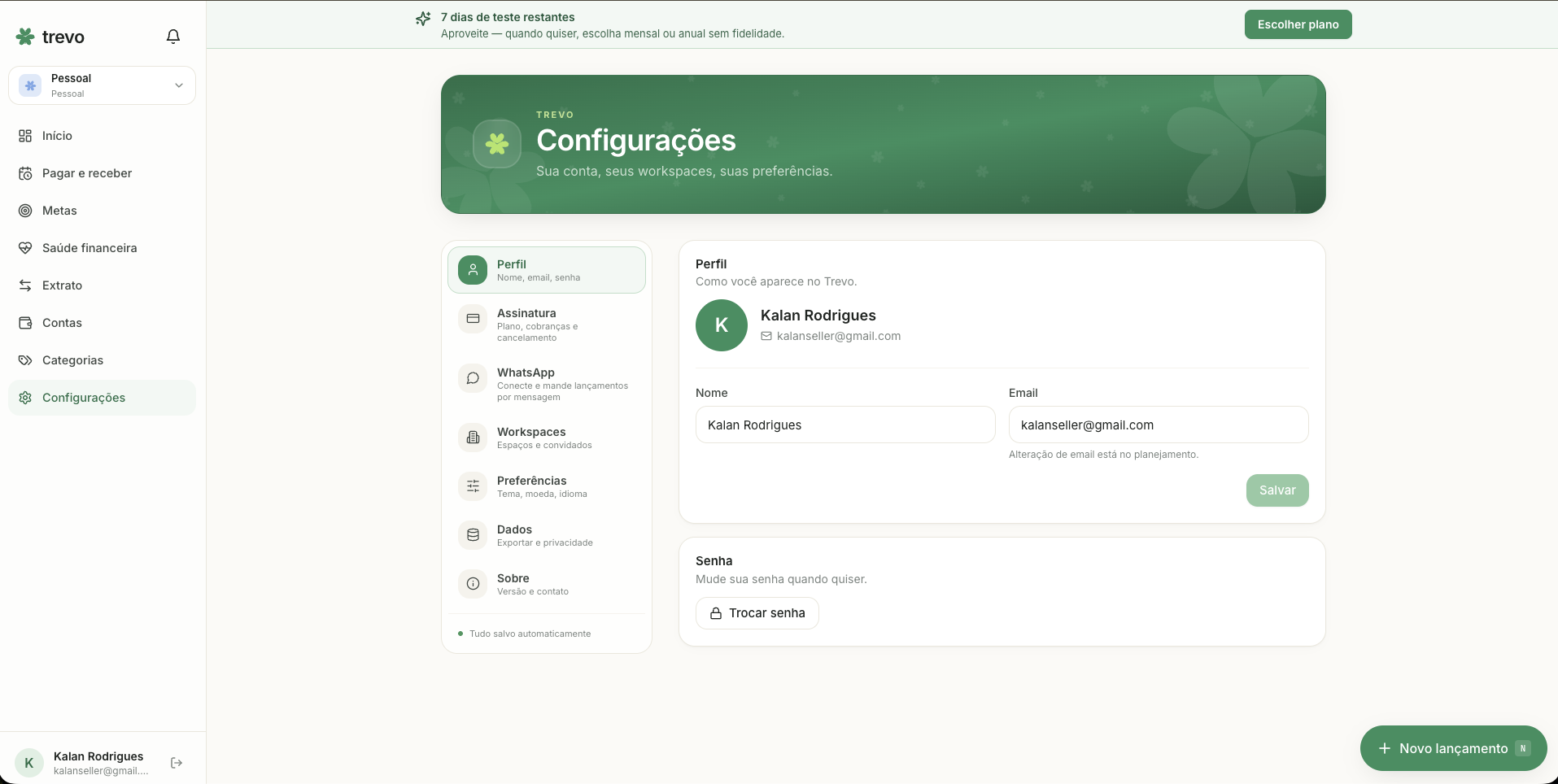Switch to the Workspaces settings tab

tap(547, 438)
